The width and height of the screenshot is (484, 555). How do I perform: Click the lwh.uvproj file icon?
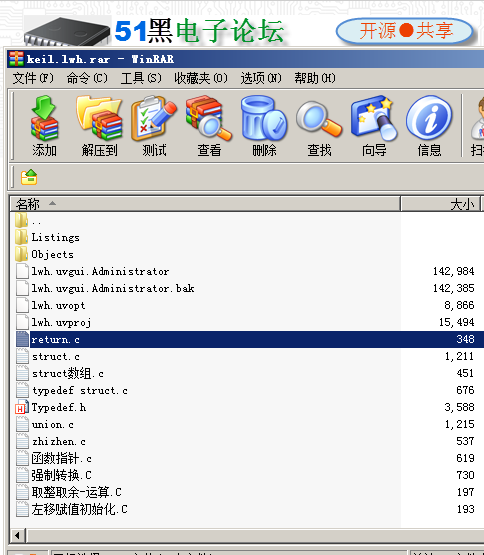(22, 322)
